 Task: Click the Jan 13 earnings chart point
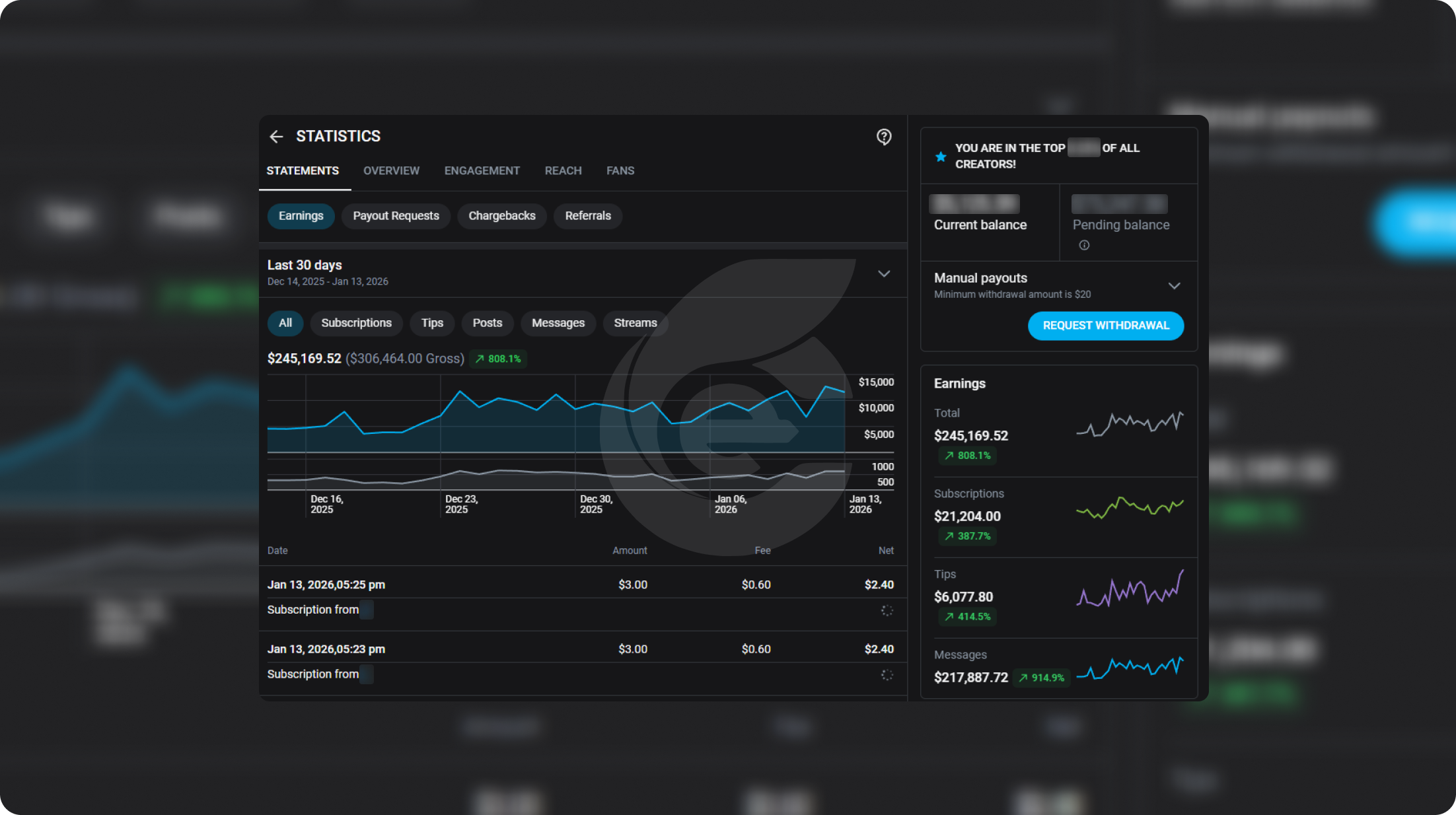844,392
